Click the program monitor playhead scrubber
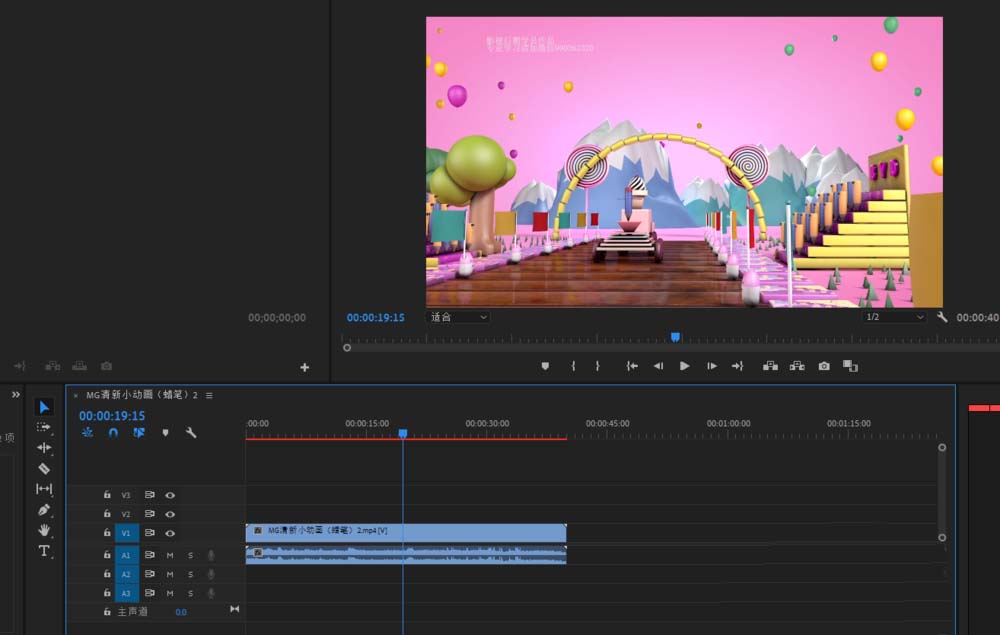The width and height of the screenshot is (1000, 635). (x=675, y=337)
